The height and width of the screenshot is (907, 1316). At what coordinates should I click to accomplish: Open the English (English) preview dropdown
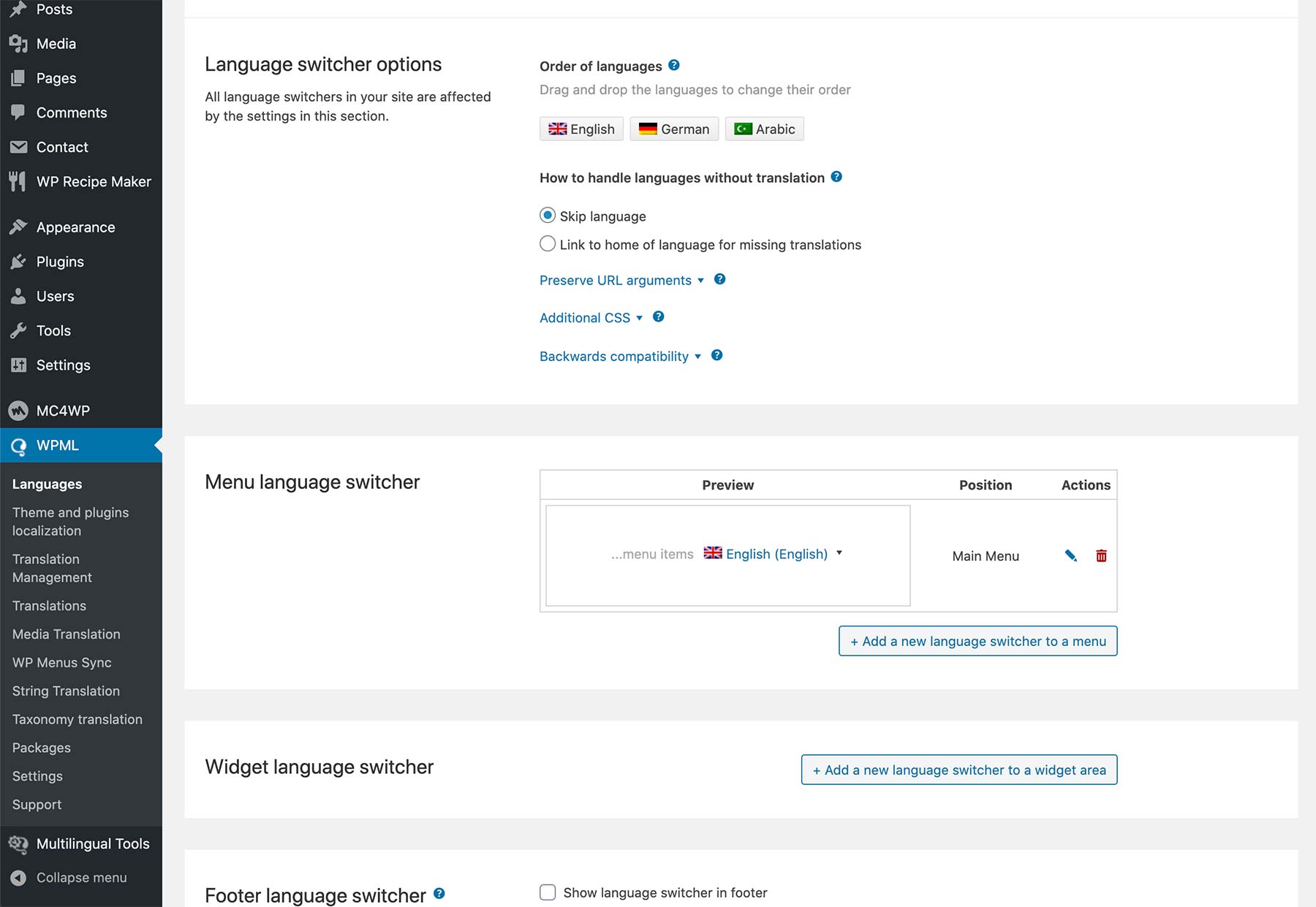point(776,553)
